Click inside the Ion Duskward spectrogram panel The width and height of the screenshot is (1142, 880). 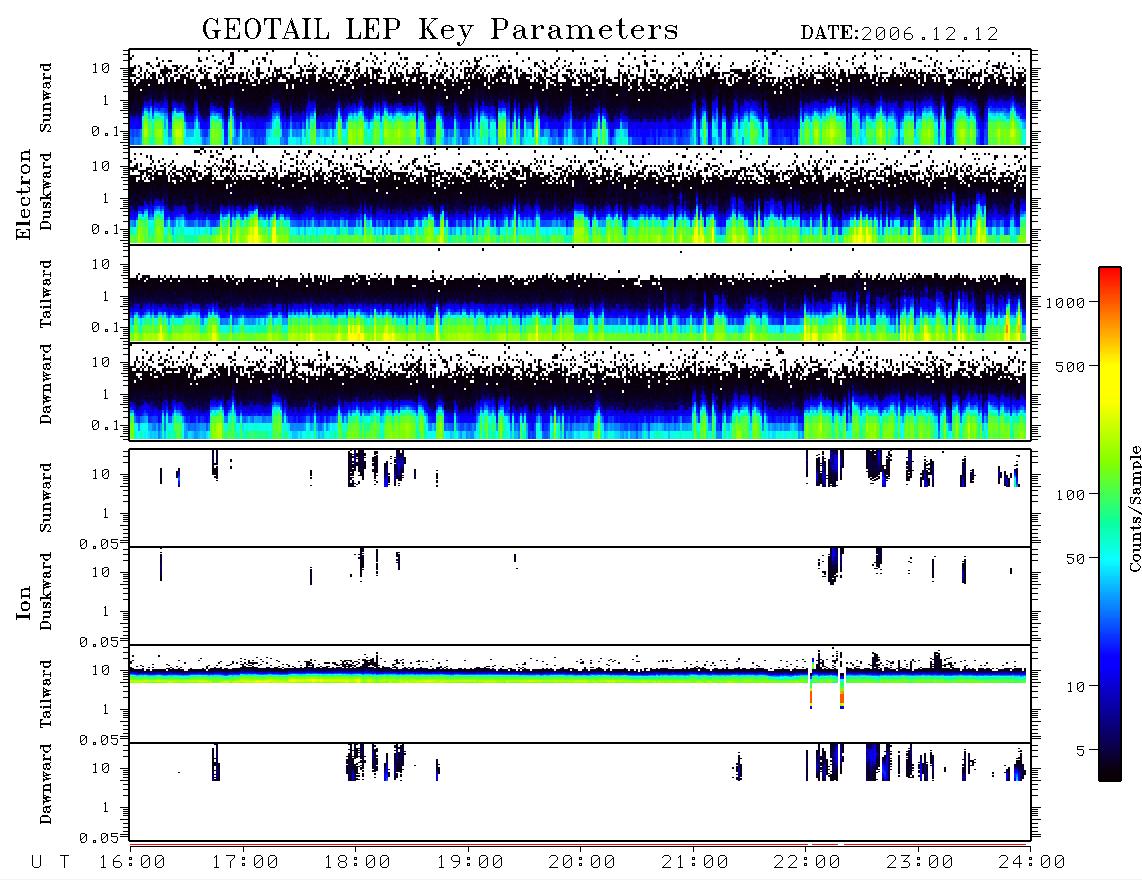(579, 596)
